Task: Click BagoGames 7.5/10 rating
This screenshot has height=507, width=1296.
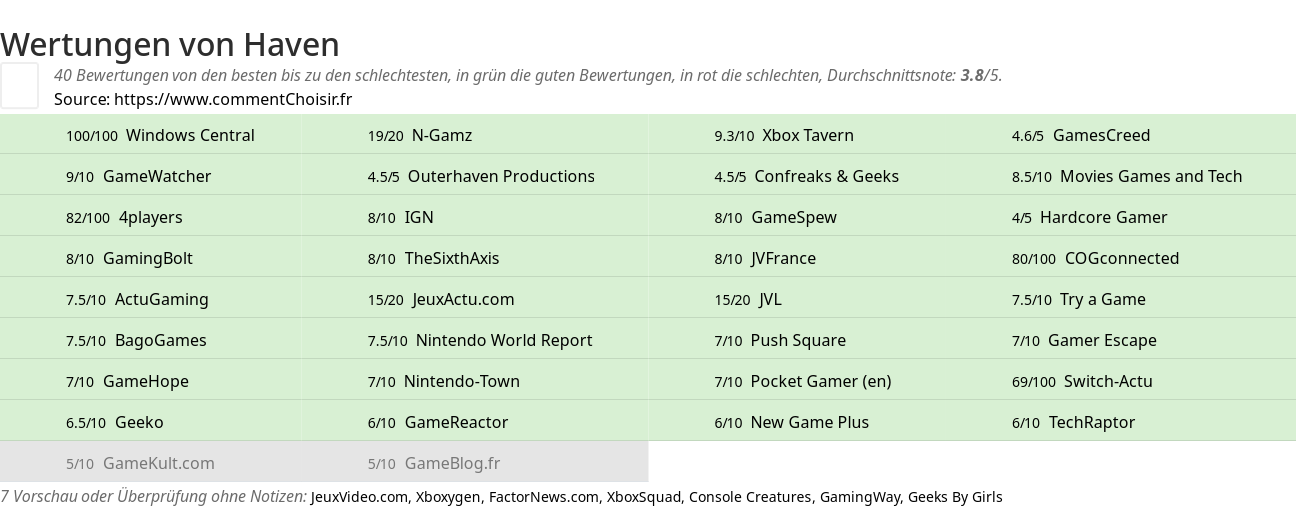Action: coord(136,340)
